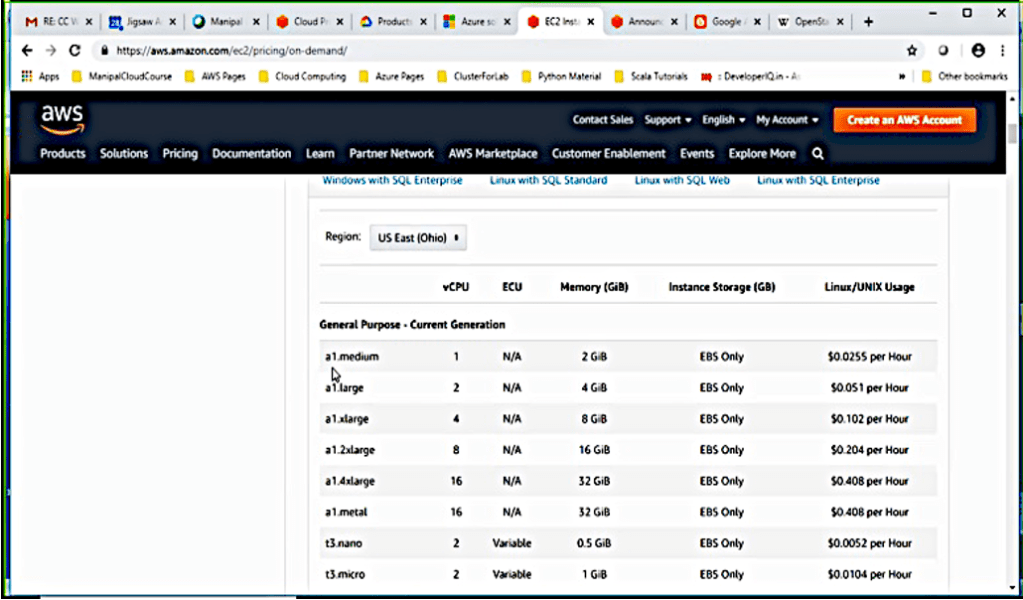Click Create an AWS Account button
This screenshot has width=1023, height=600.
click(x=904, y=120)
